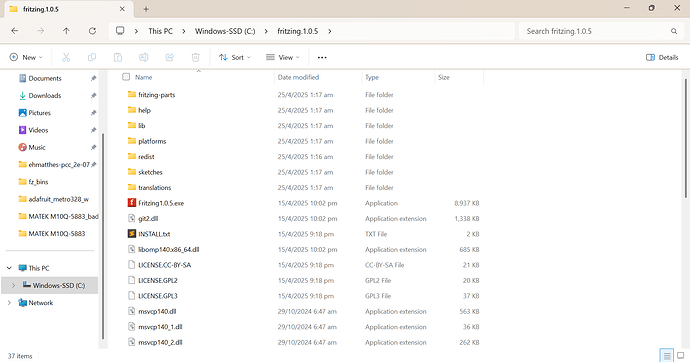Image resolution: width=690 pixels, height=362 pixels.
Task: Expand the chevron after Windows-SSD (C:) breadcrumb
Action: [x=266, y=31]
